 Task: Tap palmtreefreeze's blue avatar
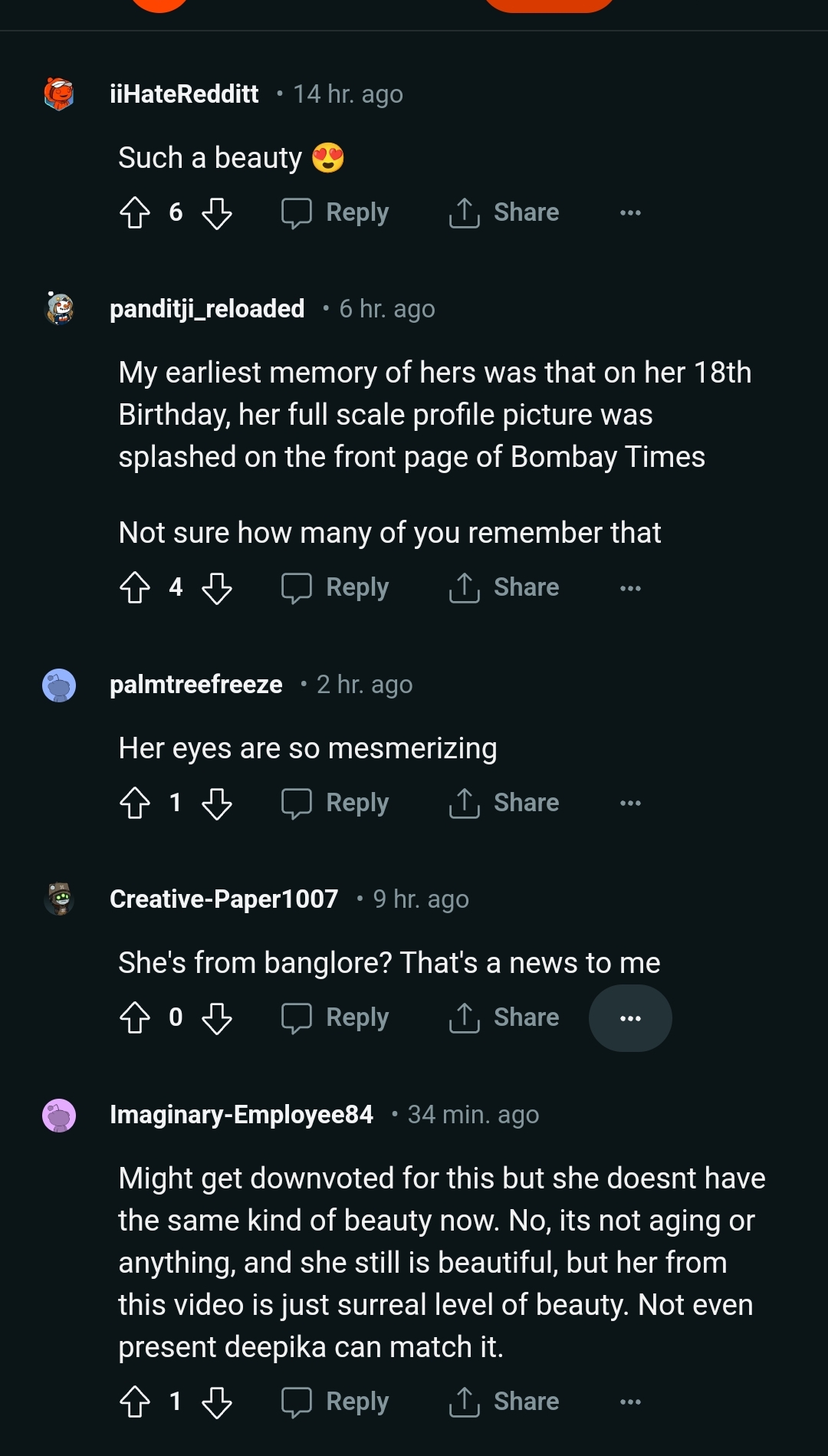click(x=59, y=685)
